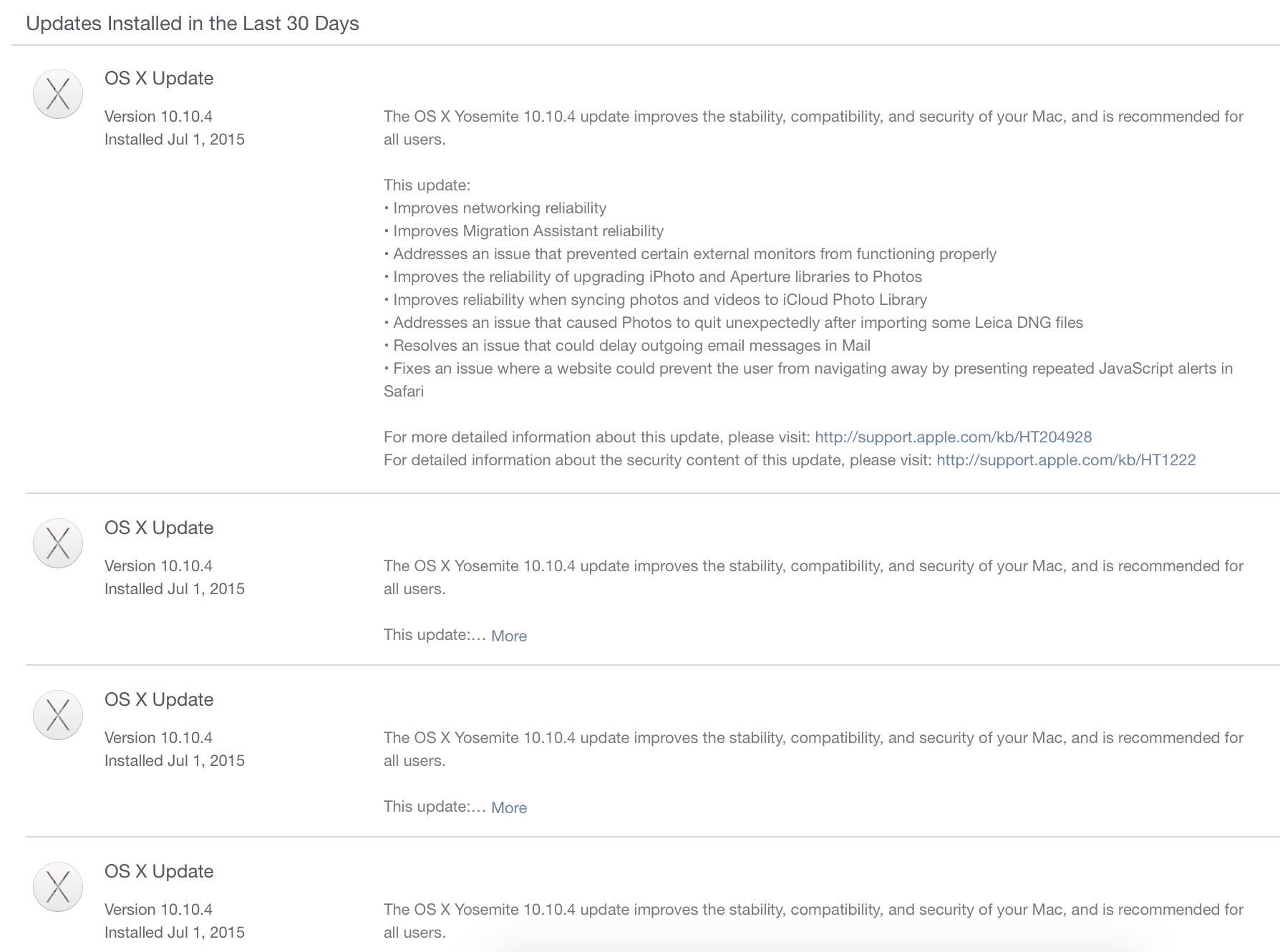Click the OS X icon of the bottom update
The height and width of the screenshot is (952, 1280).
[x=58, y=887]
